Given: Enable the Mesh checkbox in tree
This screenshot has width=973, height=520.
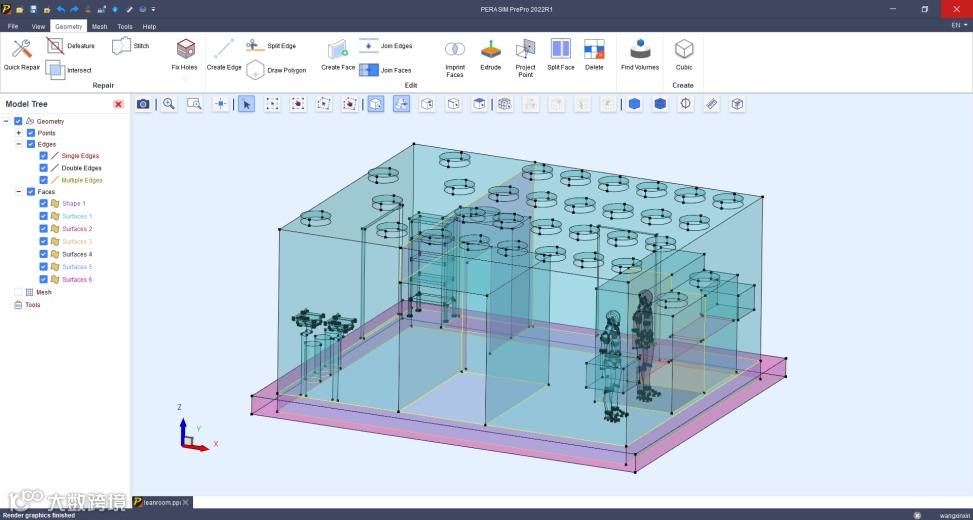Looking at the screenshot, I should point(18,292).
